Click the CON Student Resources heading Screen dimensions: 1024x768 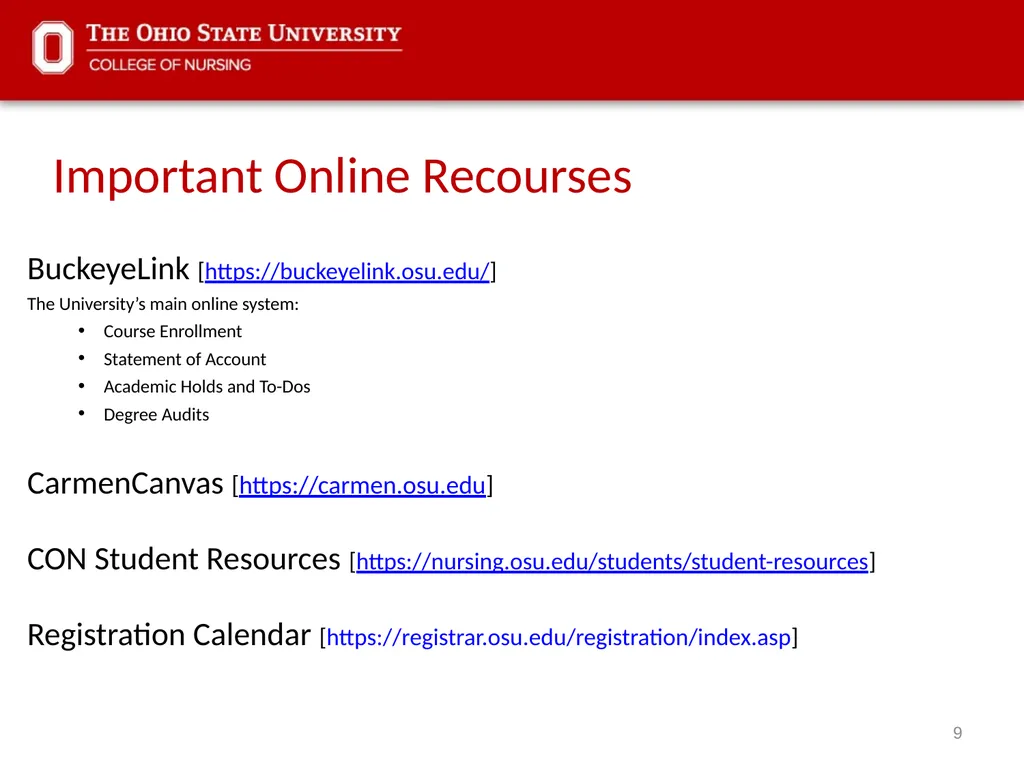184,559
